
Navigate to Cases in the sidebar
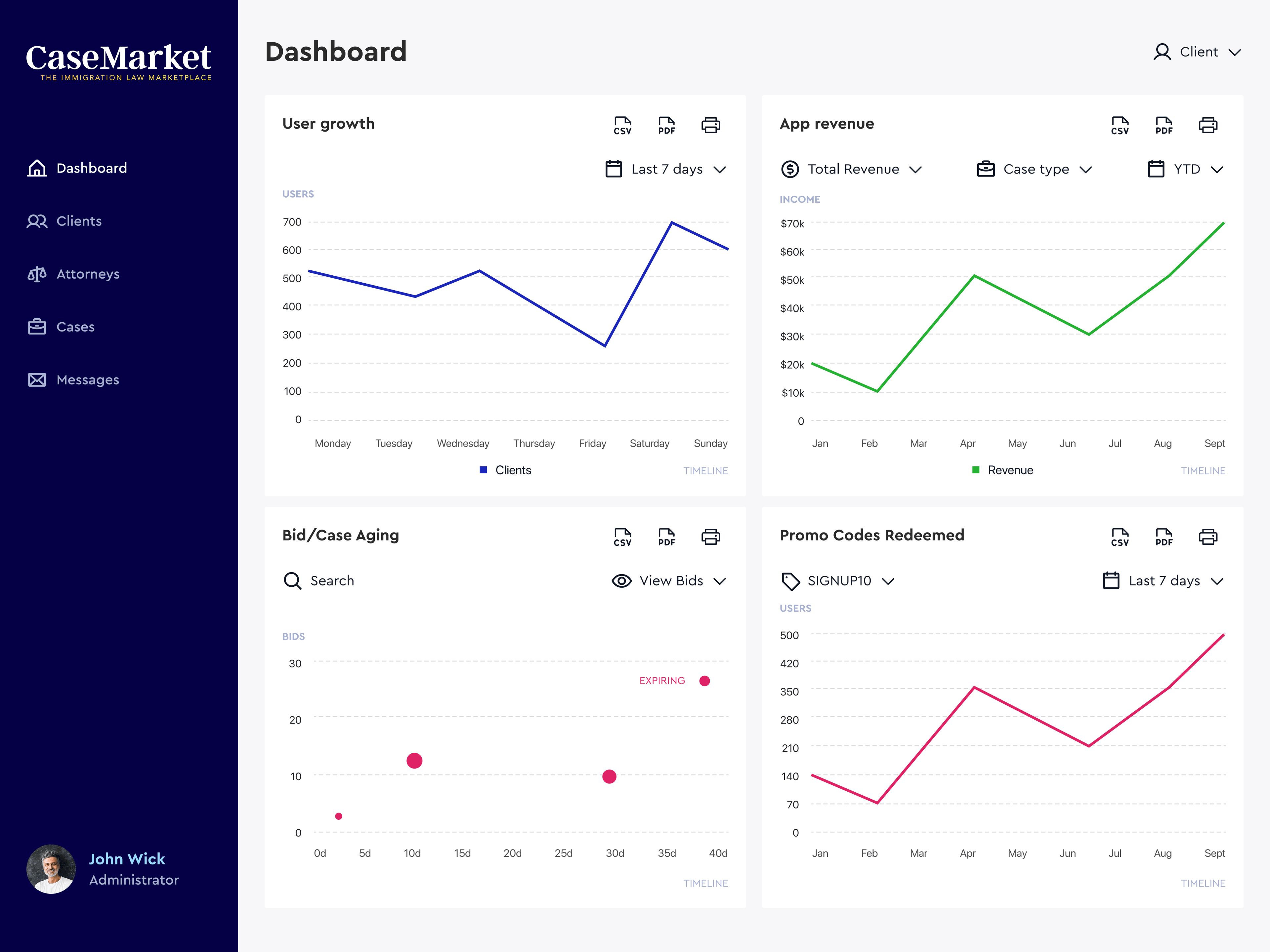(x=61, y=327)
